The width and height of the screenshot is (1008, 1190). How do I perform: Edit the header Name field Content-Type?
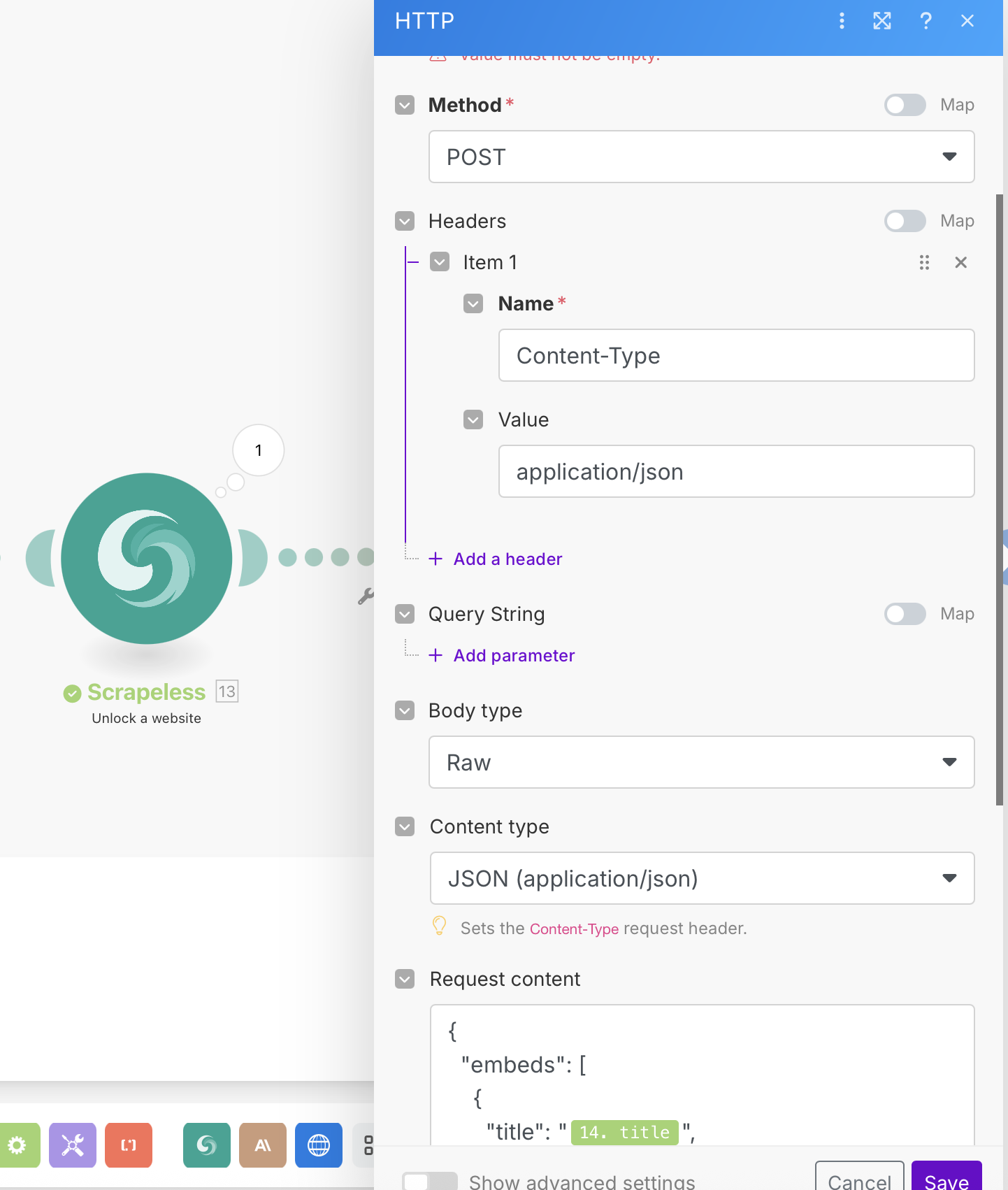(736, 355)
